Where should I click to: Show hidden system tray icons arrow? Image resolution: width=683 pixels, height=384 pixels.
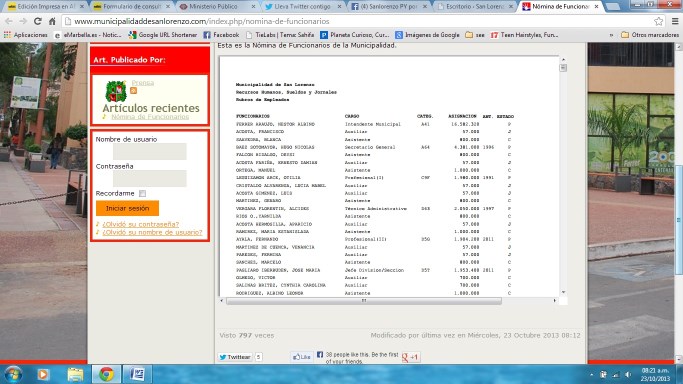(592, 374)
